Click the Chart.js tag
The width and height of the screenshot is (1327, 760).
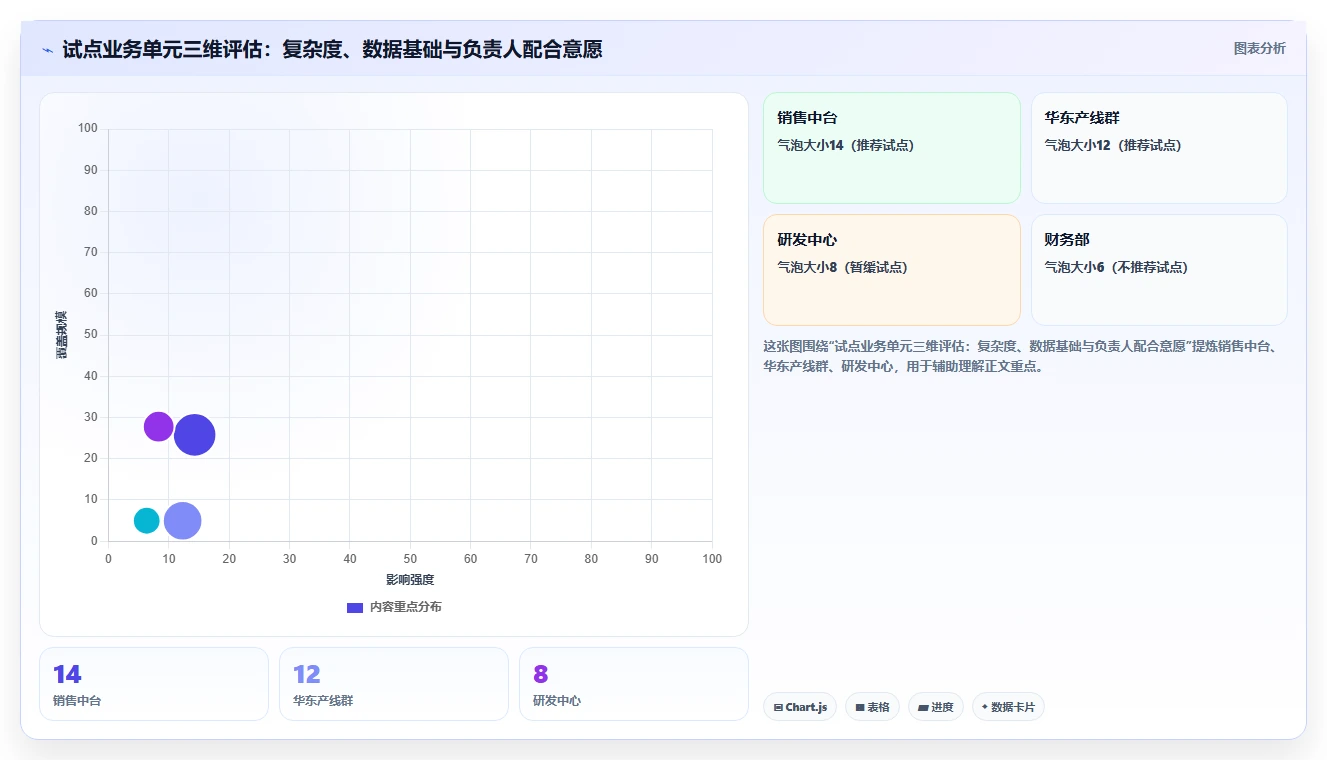(800, 707)
